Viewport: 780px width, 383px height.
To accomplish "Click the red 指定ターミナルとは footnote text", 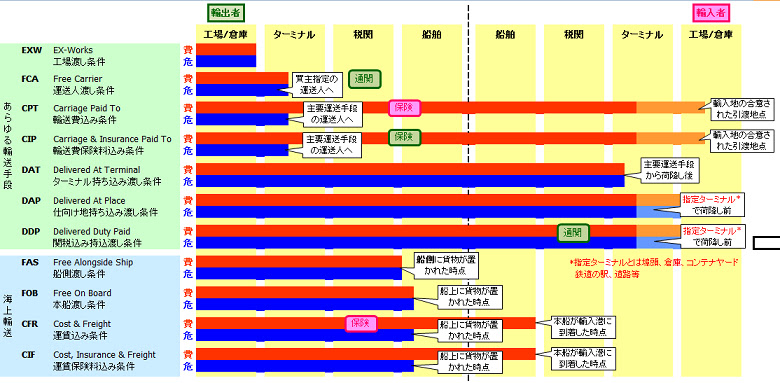I will point(654,268).
